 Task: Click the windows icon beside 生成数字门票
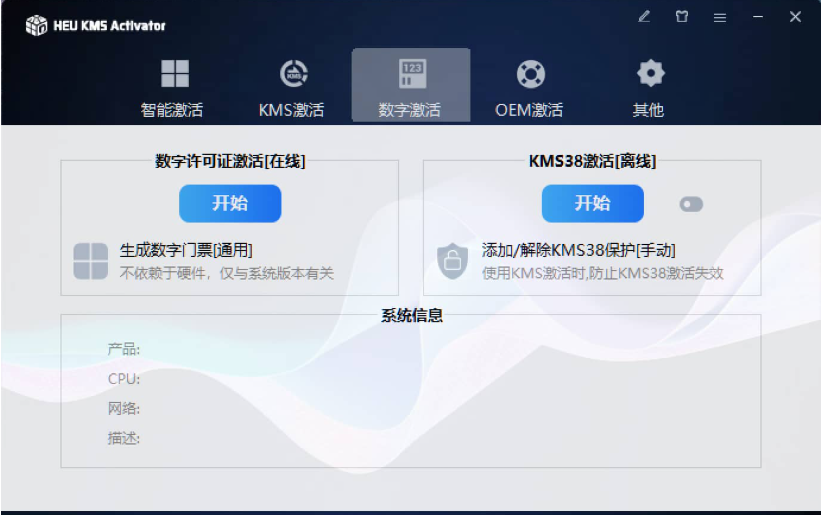point(91,261)
